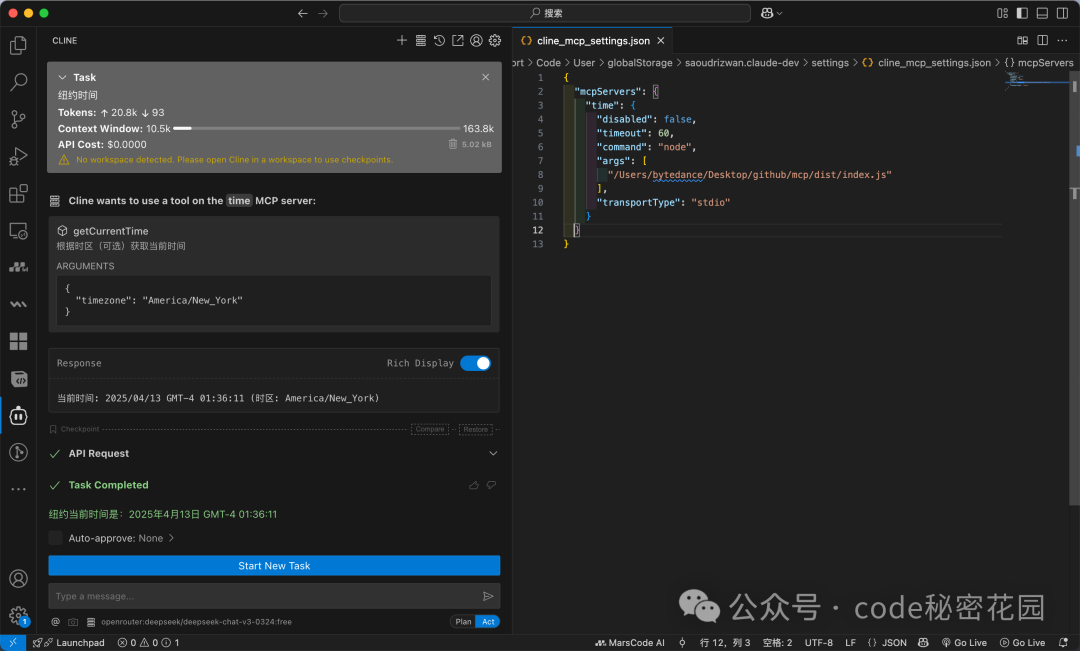Click the Start New Task button
1080x651 pixels.
coord(274,565)
